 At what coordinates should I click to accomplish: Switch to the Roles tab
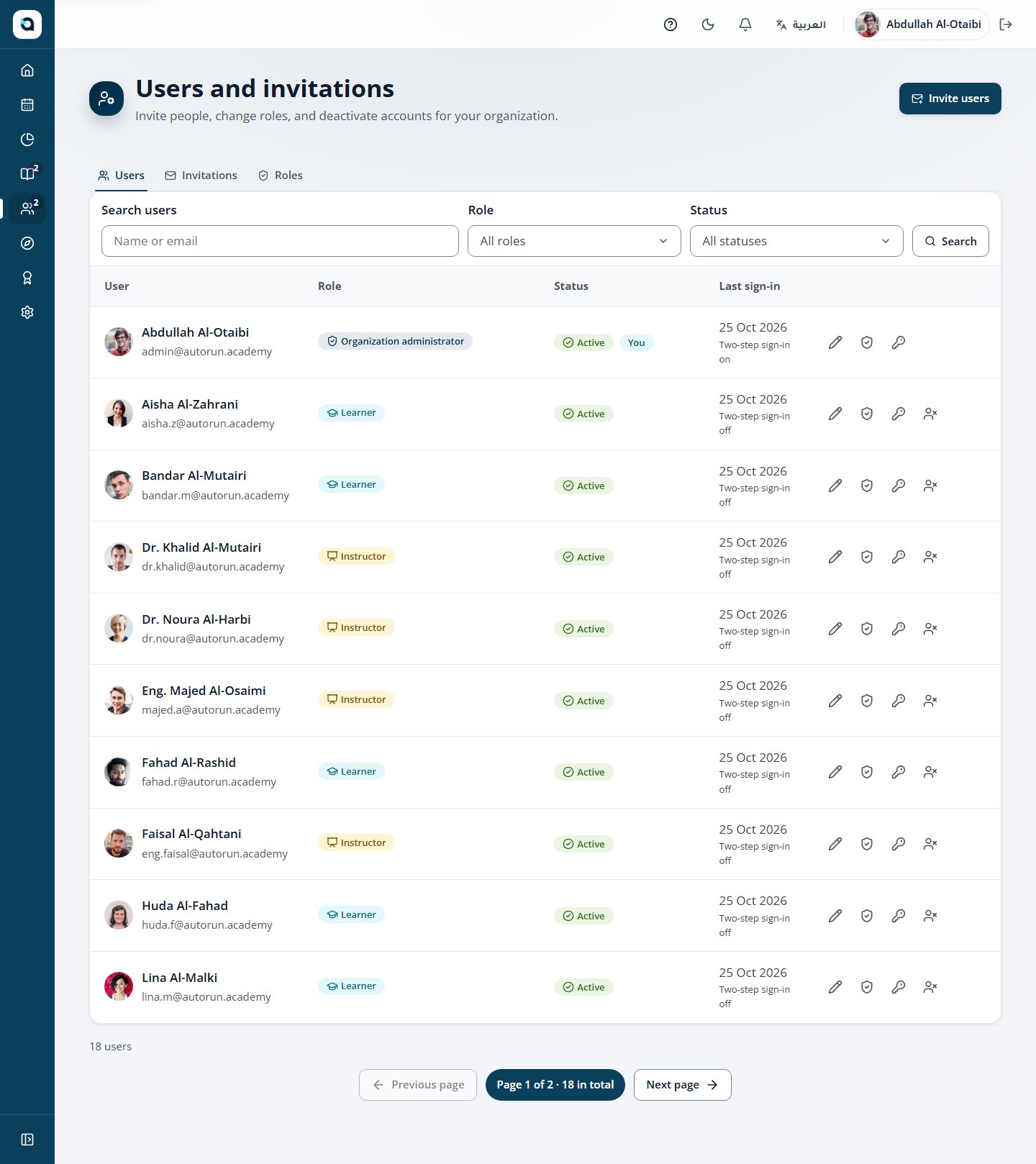[281, 176]
